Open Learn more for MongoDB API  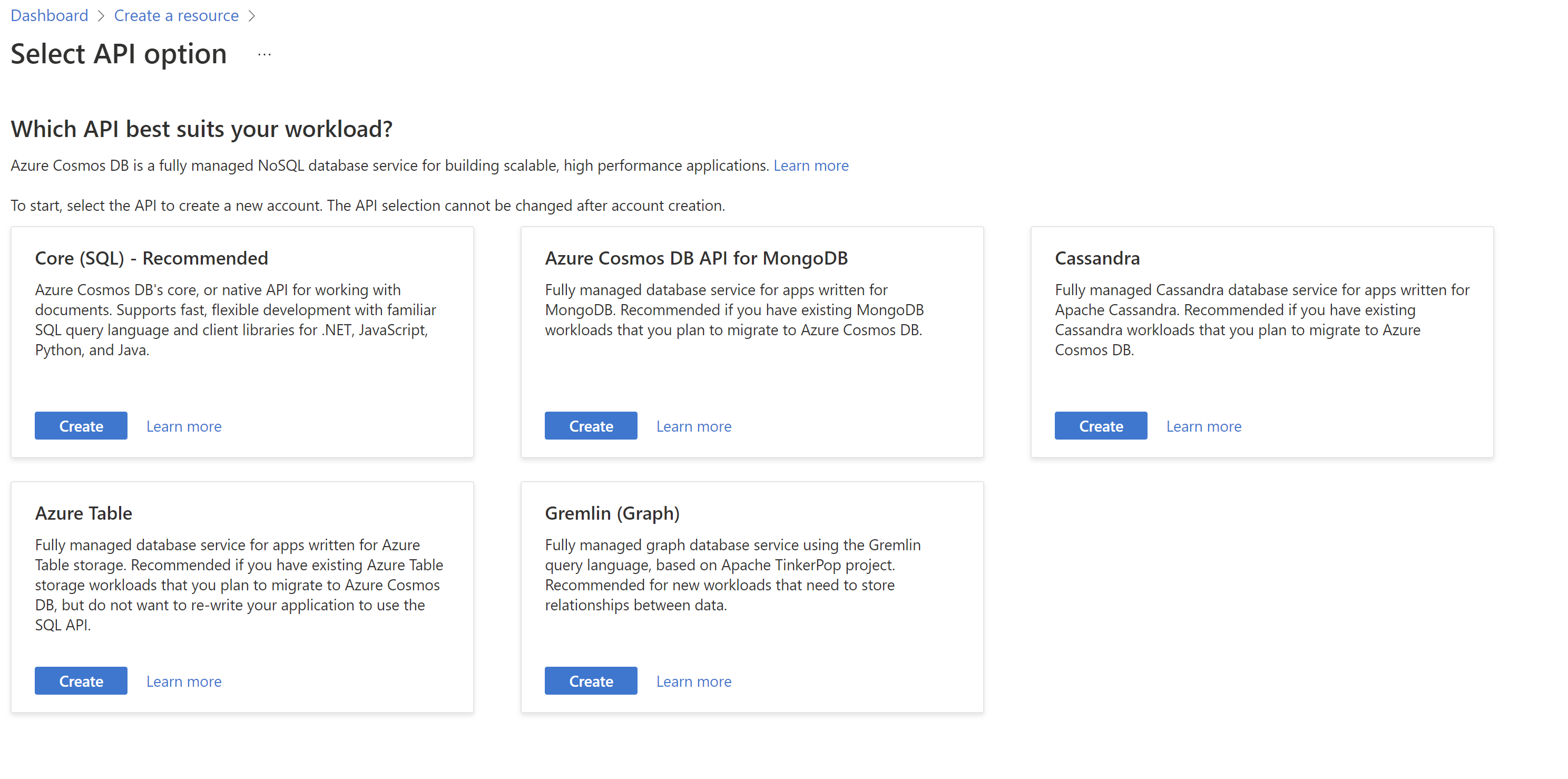click(694, 426)
